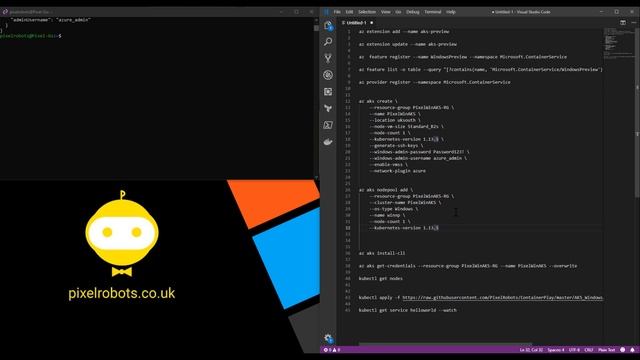Click the 'az aks nodepool add \' line
Viewport: 640px width, 360px height.
pyautogui.click(x=386, y=190)
